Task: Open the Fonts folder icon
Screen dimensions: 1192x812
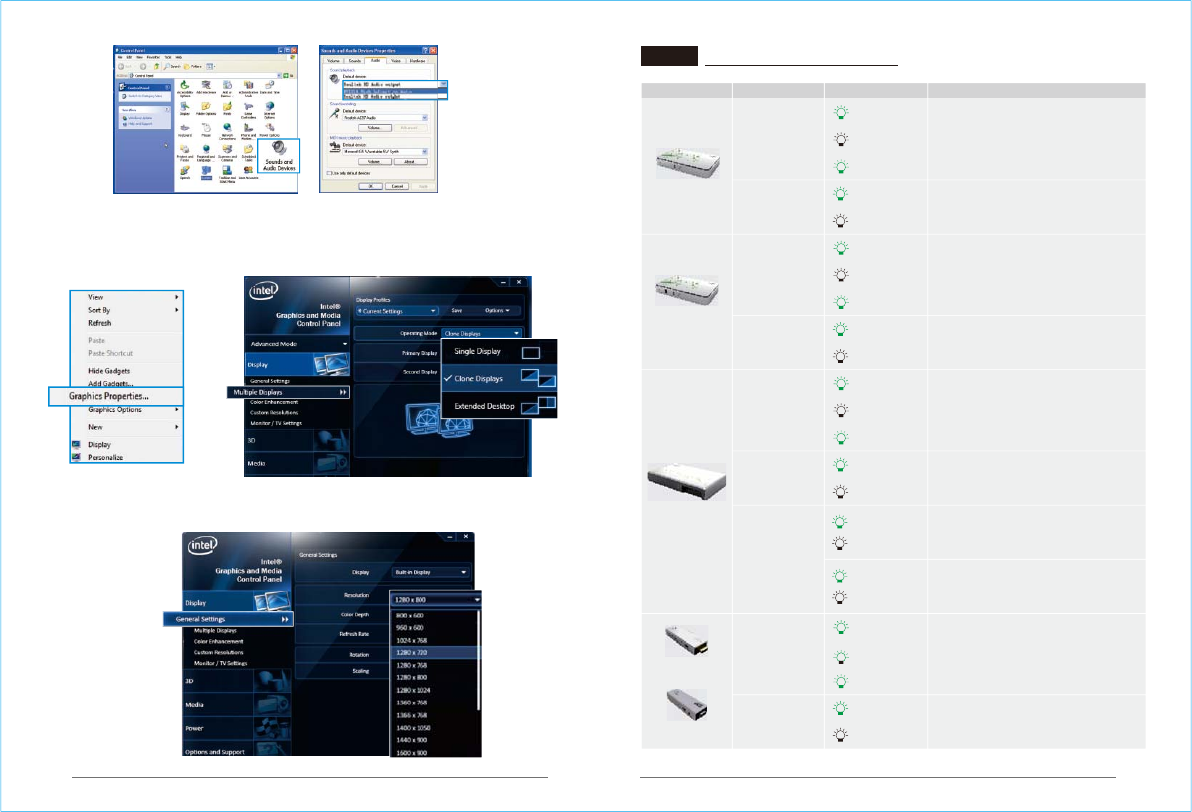Action: pyautogui.click(x=227, y=109)
